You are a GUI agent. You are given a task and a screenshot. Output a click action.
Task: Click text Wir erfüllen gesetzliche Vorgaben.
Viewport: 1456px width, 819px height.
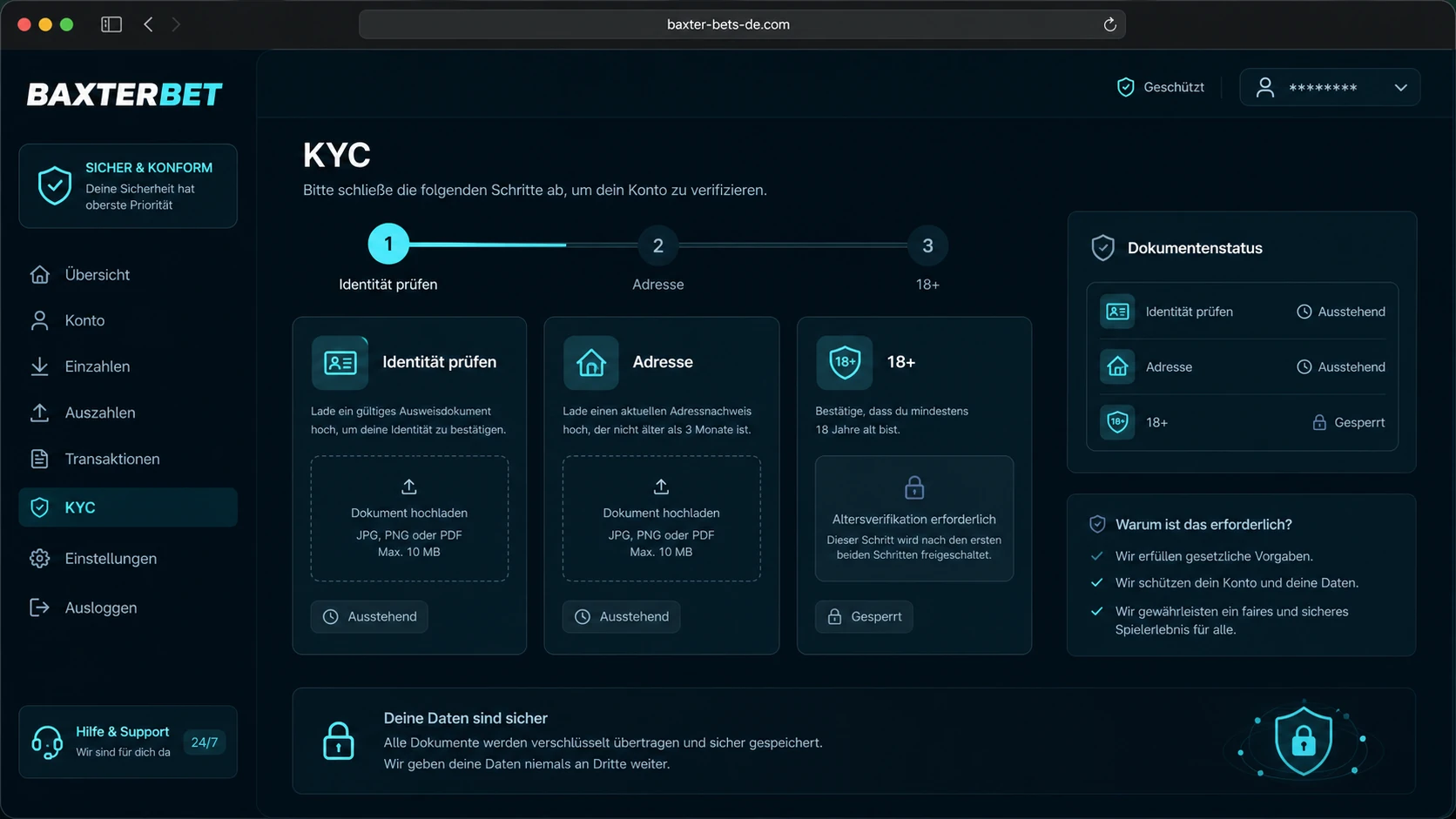point(1214,556)
